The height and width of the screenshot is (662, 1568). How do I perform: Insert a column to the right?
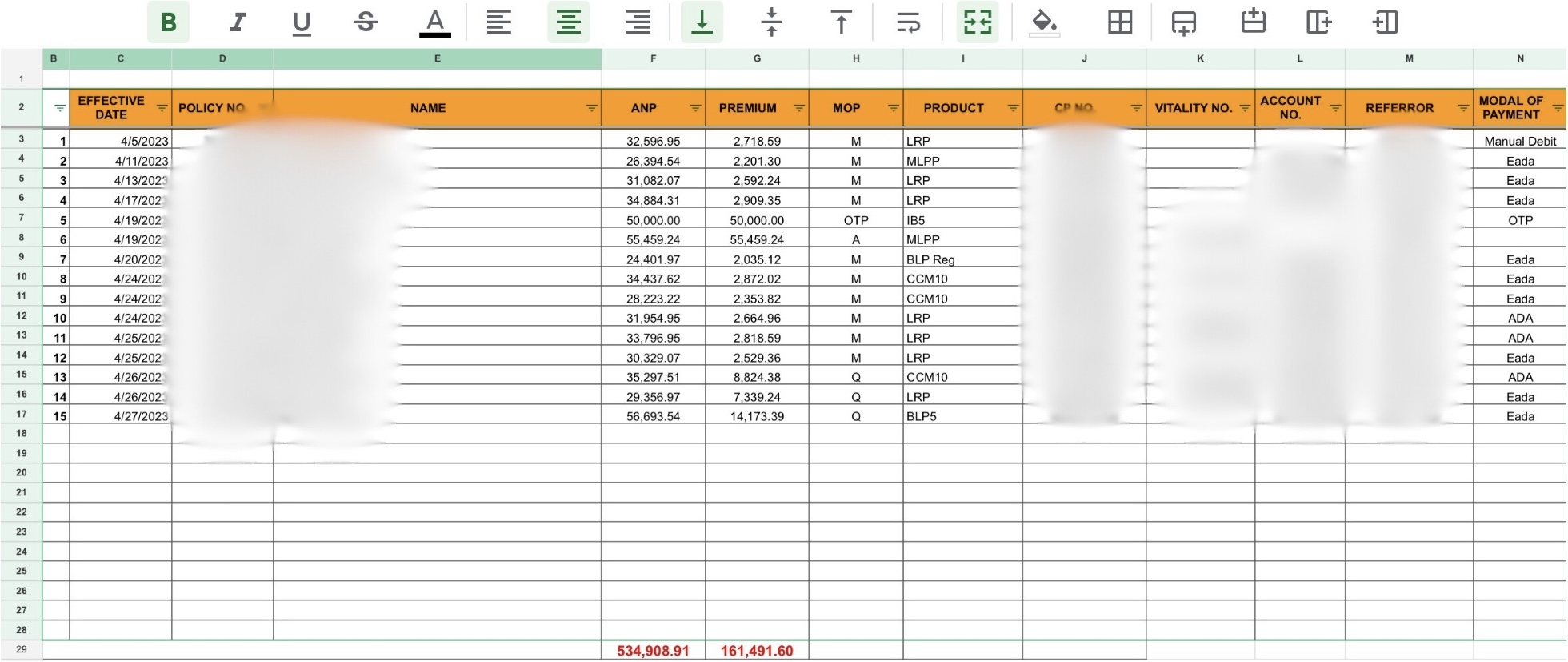click(1318, 22)
